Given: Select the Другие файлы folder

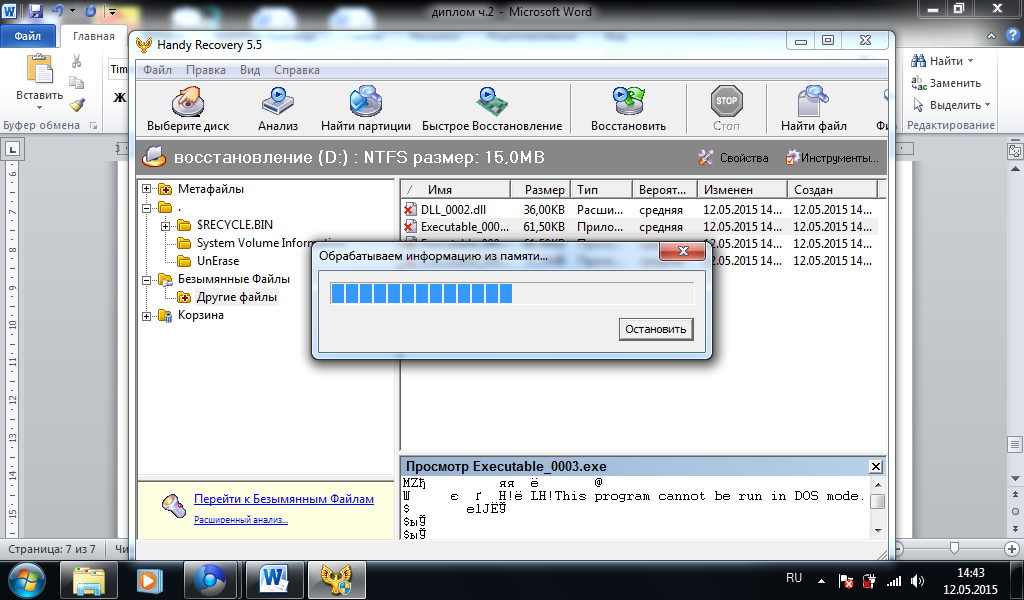Looking at the screenshot, I should (x=236, y=297).
